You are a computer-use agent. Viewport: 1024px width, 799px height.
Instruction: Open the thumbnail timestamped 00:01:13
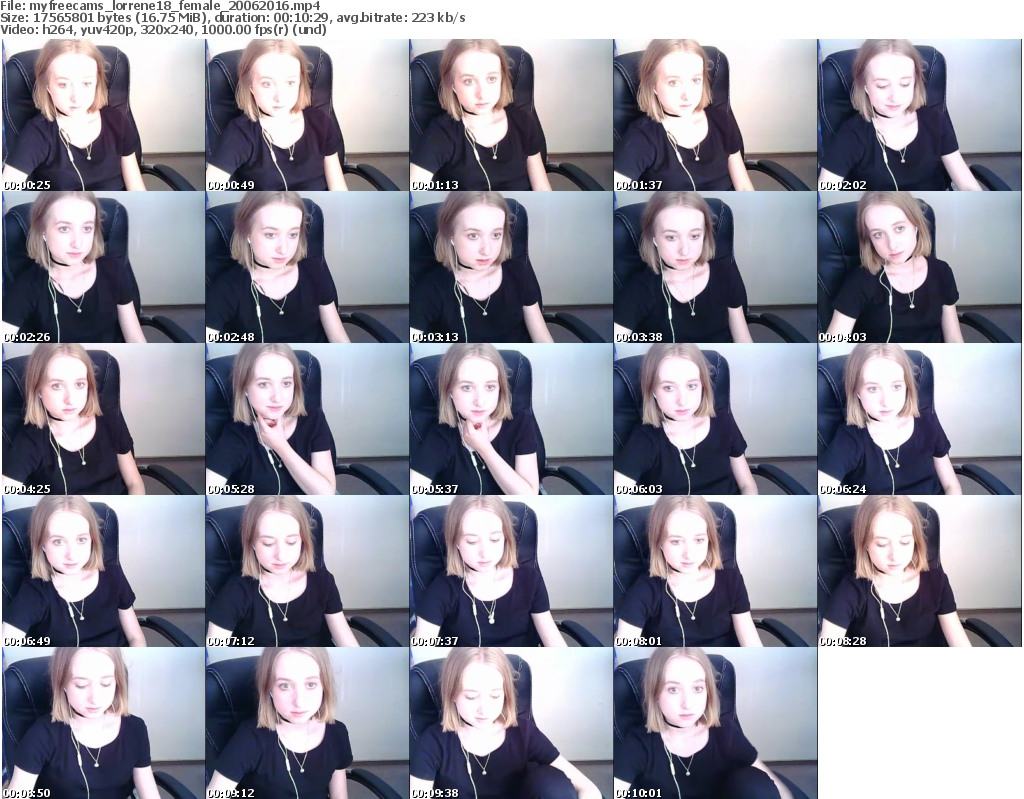(511, 115)
